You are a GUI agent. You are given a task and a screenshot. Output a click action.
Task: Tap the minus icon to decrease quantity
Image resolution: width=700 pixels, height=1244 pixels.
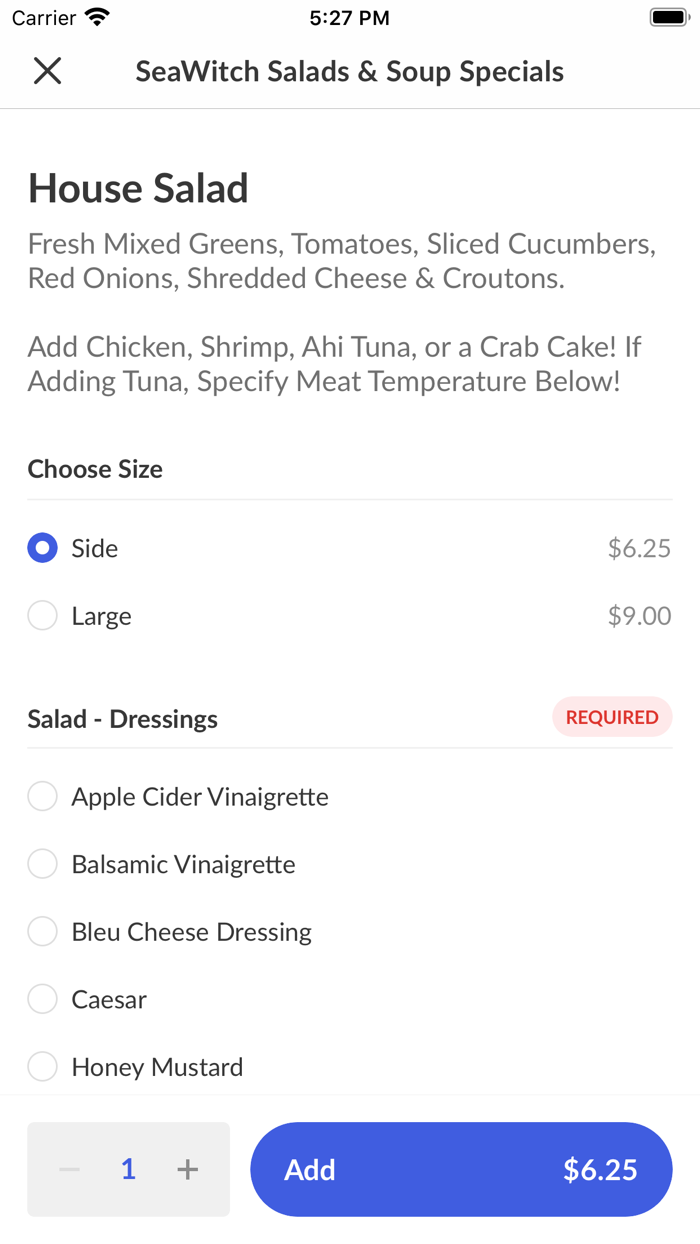tap(68, 1168)
